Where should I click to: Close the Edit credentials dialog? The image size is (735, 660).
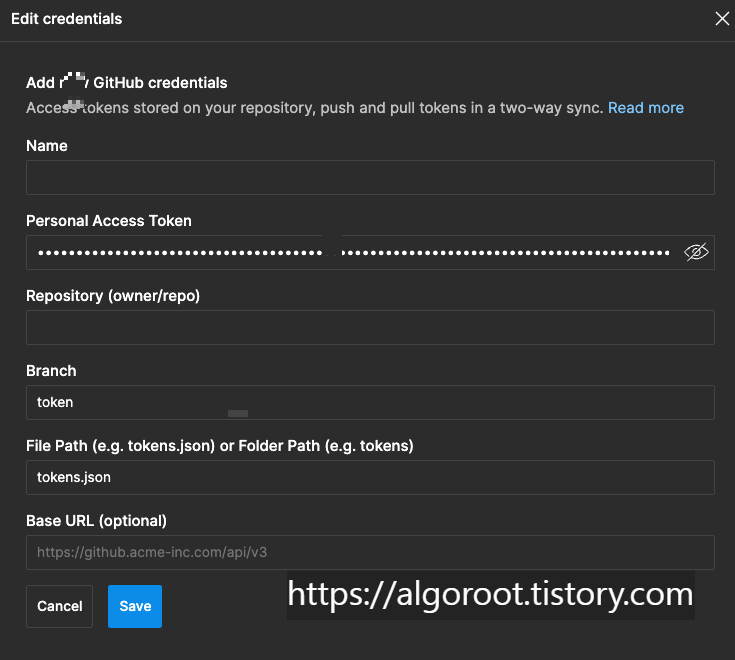pyautogui.click(x=722, y=19)
